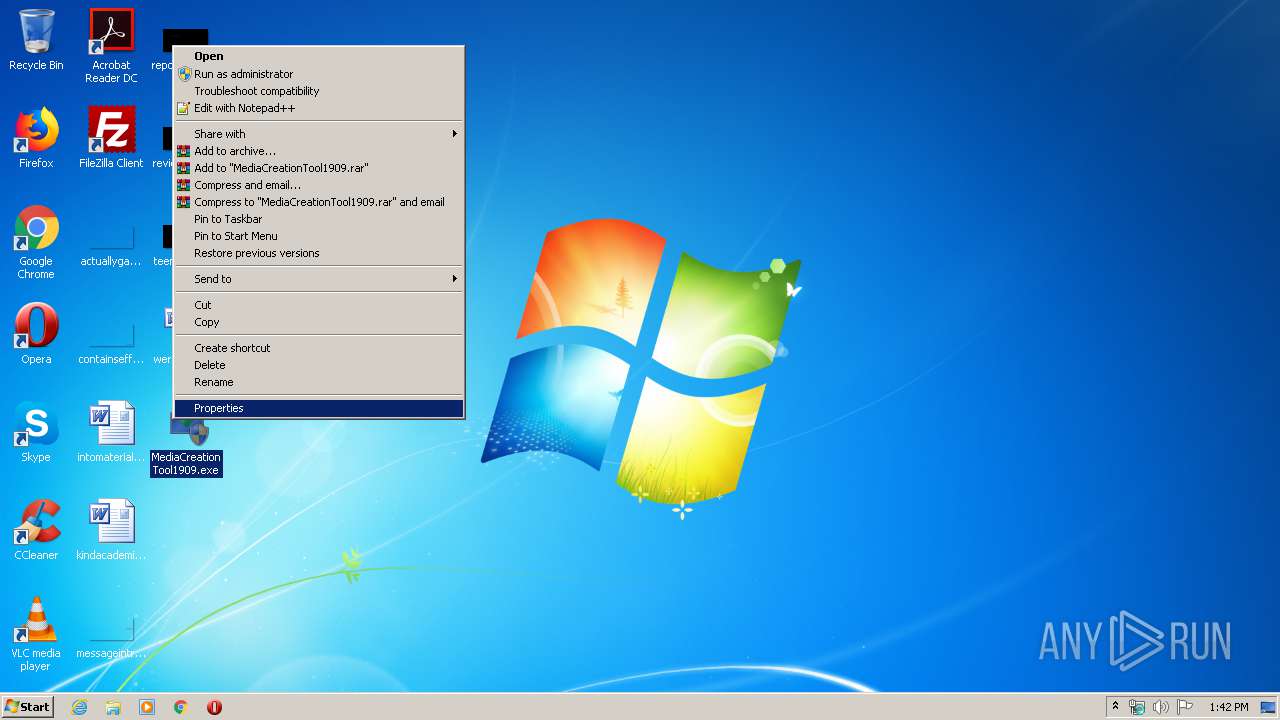Select the intomaterial Word document icon
Viewport: 1280px width, 720px height.
111,432
